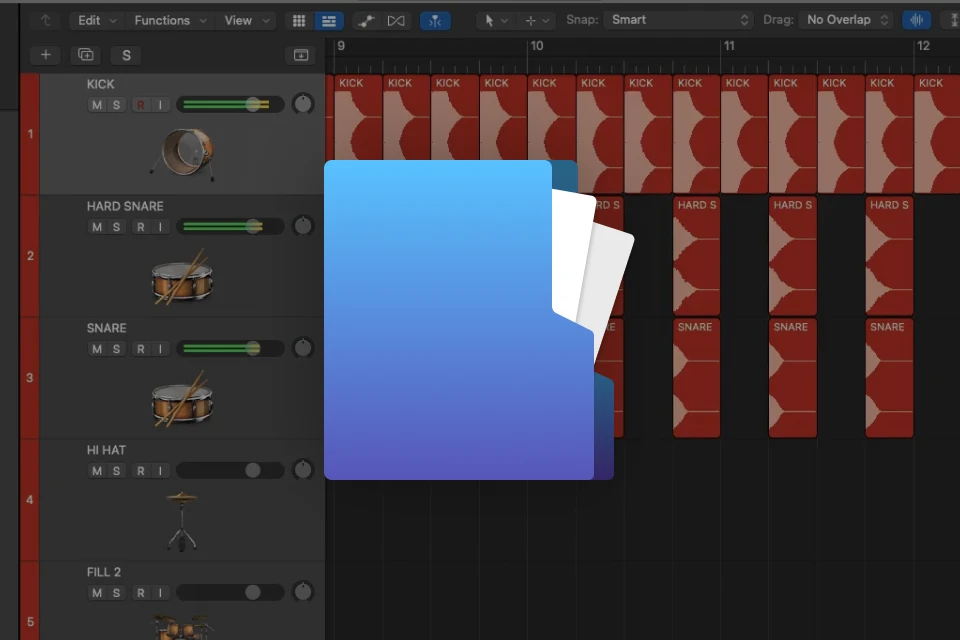
Task: Mute the HARD SNARE track
Action: [97, 227]
